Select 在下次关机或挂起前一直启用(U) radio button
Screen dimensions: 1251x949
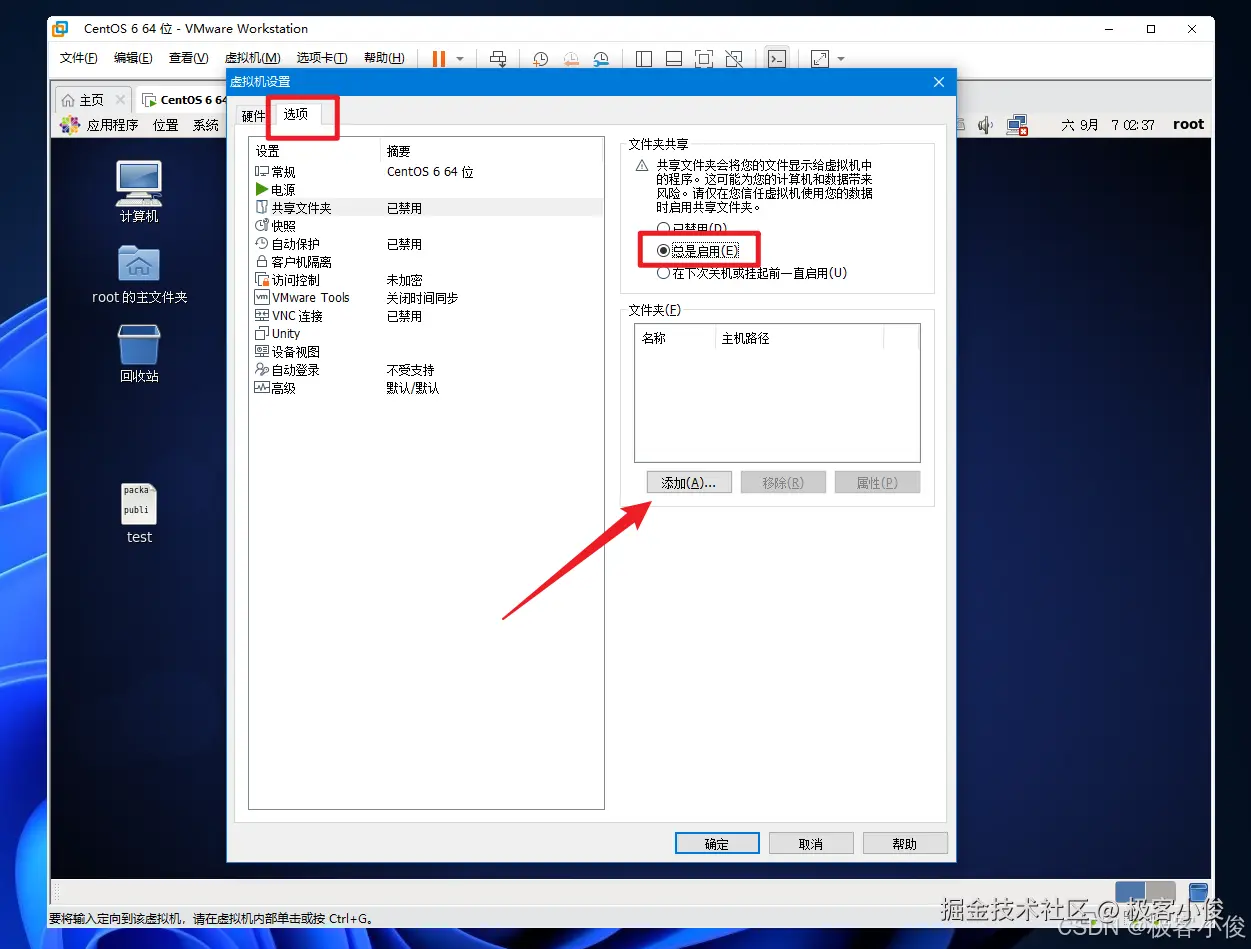(x=663, y=273)
